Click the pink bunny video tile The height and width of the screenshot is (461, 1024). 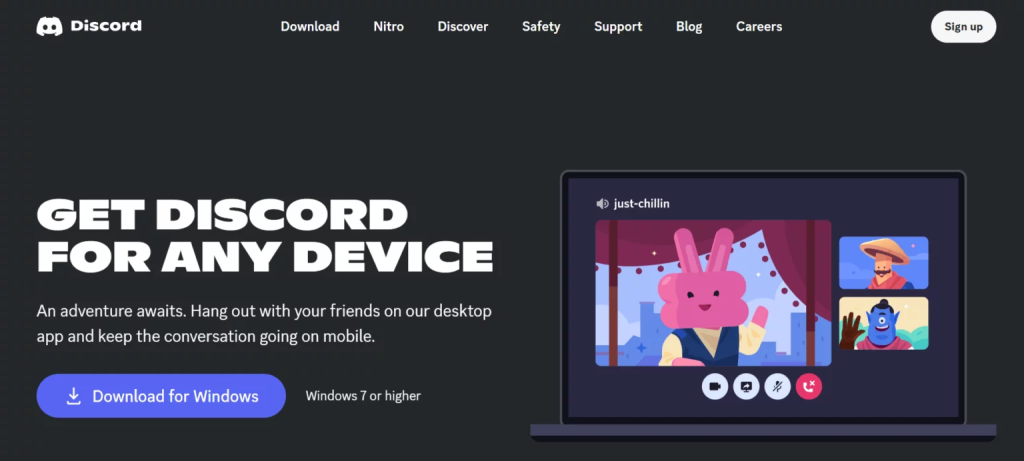pyautogui.click(x=713, y=293)
